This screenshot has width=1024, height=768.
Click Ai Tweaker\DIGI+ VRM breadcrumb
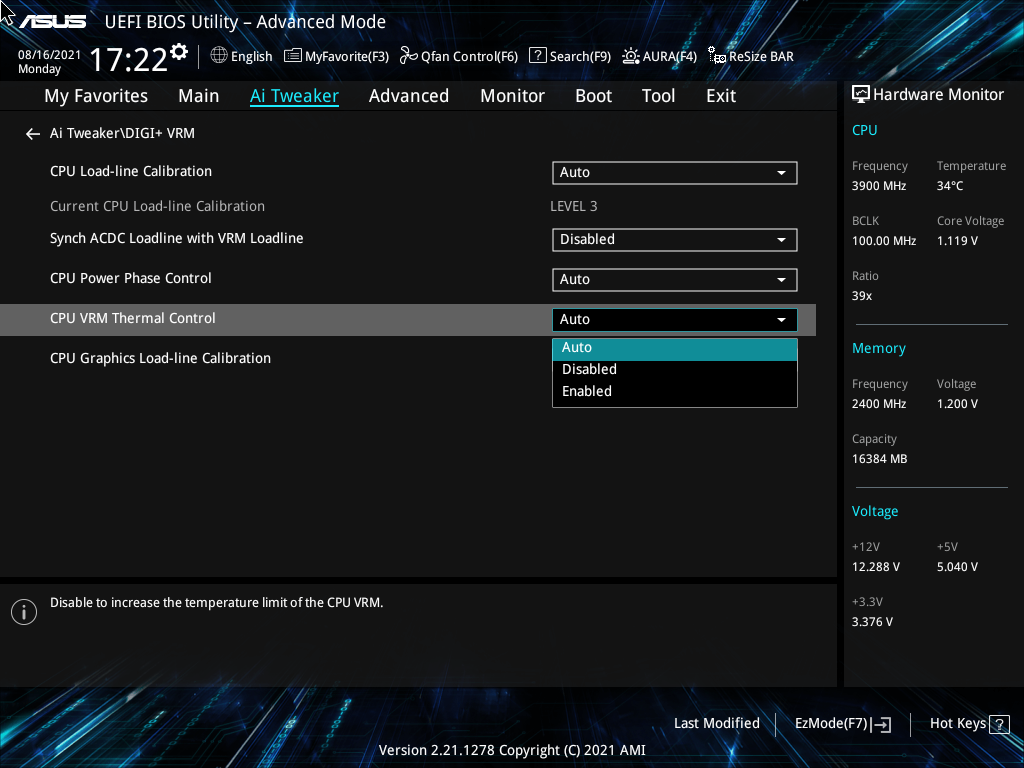122,133
